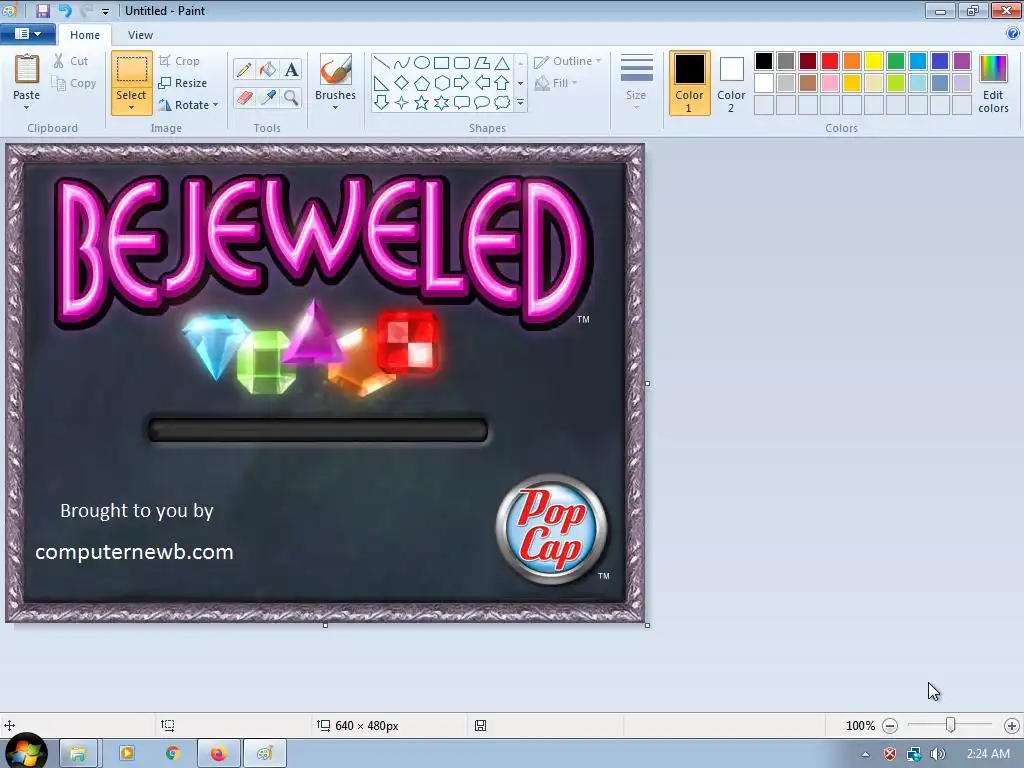Pick the Right arrow shape

[x=462, y=83]
